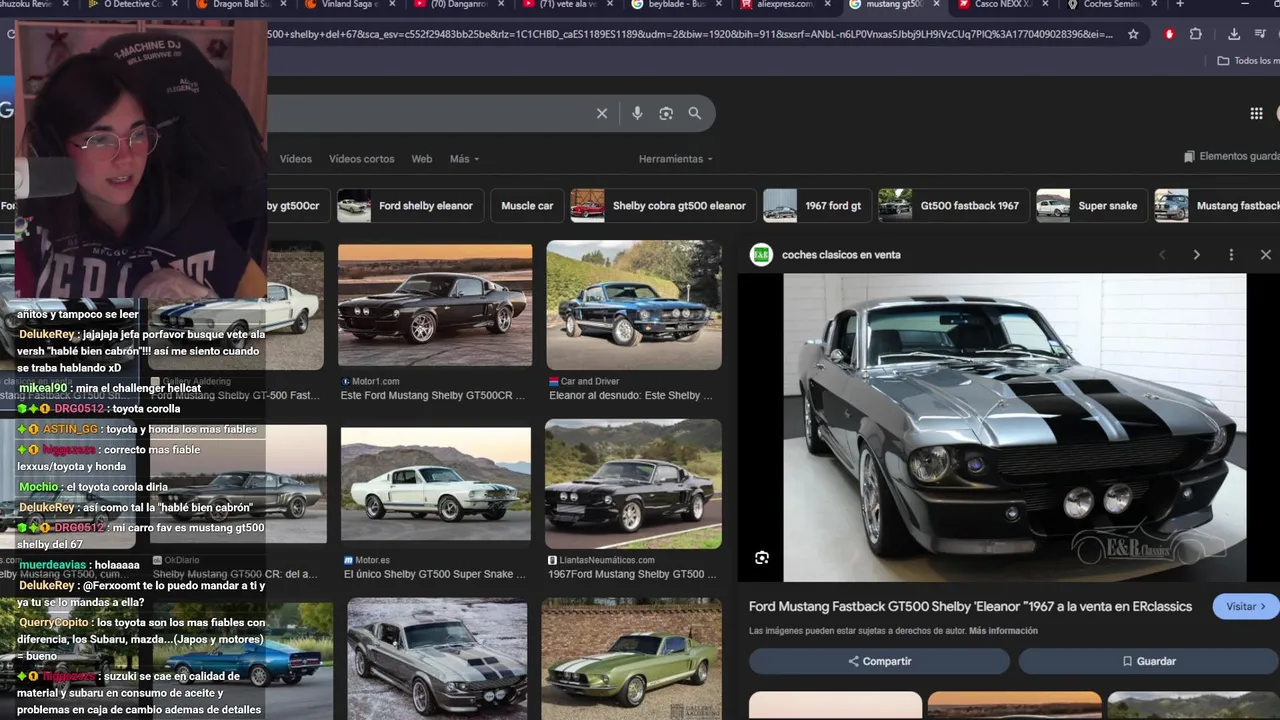Image resolution: width=1280 pixels, height=720 pixels.
Task: Open the Ford Mustang Fastback GT500 Shelby title link
Action: (x=970, y=607)
